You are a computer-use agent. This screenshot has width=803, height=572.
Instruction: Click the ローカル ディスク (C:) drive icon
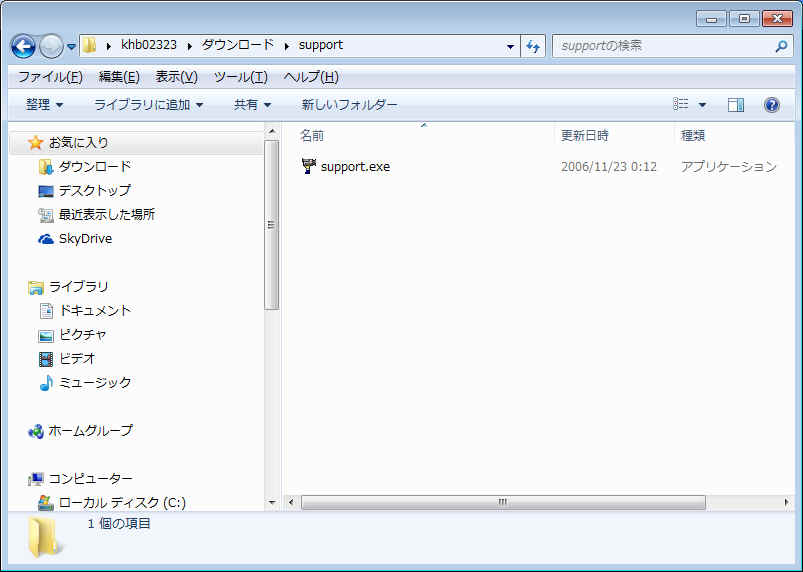pos(46,503)
